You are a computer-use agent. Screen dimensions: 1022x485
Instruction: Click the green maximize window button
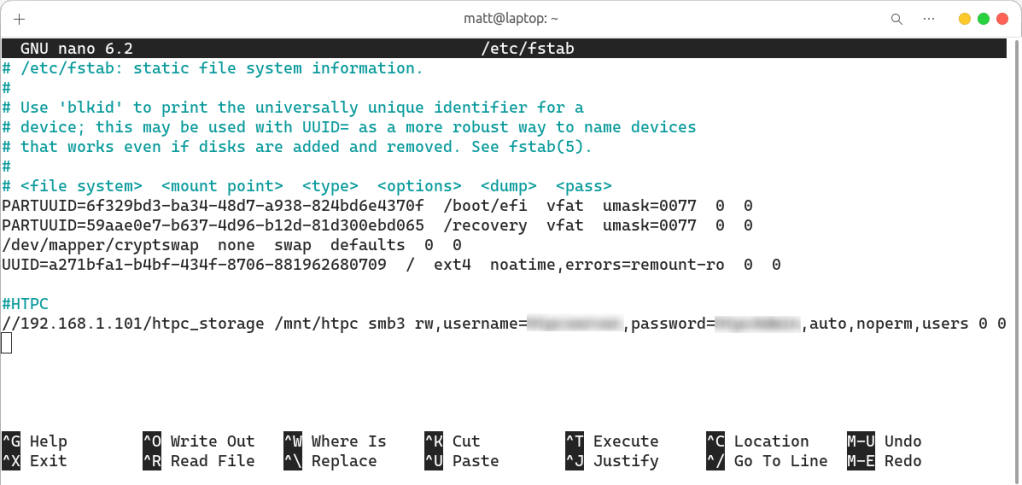(983, 19)
